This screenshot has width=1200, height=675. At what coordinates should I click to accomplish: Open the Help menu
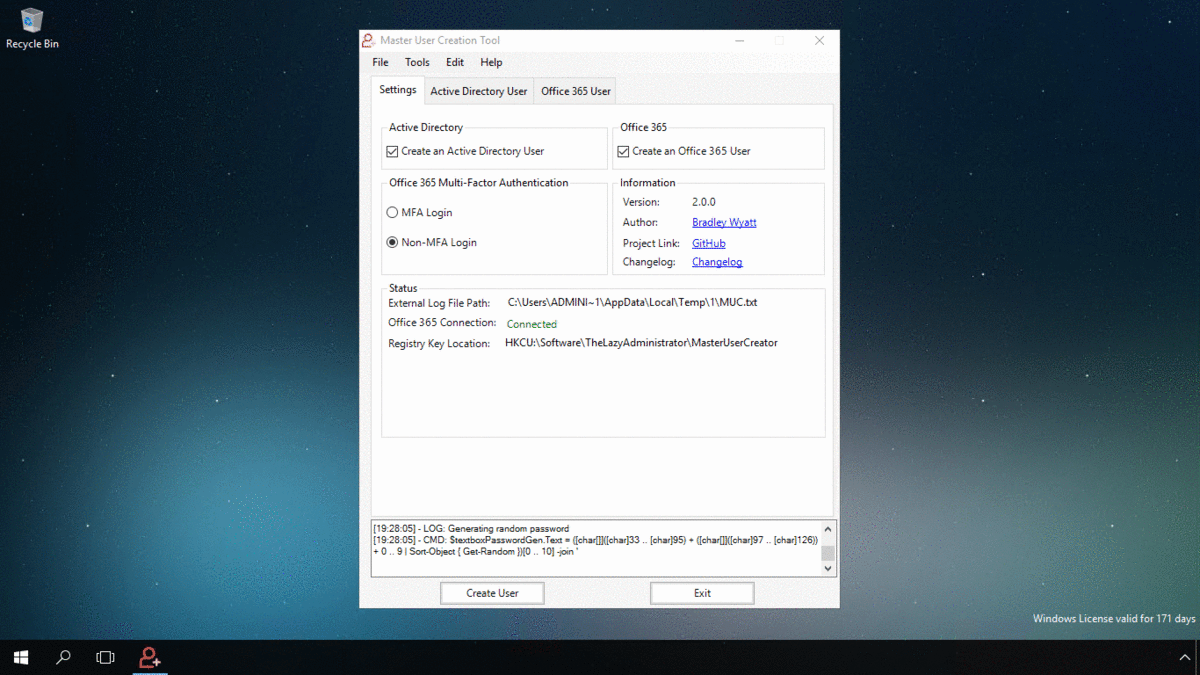[x=491, y=62]
